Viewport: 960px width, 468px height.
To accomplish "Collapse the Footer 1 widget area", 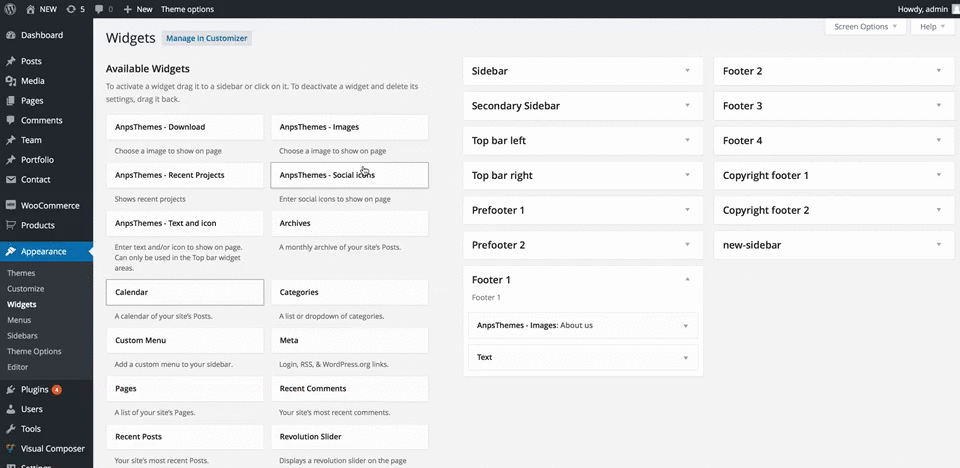I will coord(687,280).
